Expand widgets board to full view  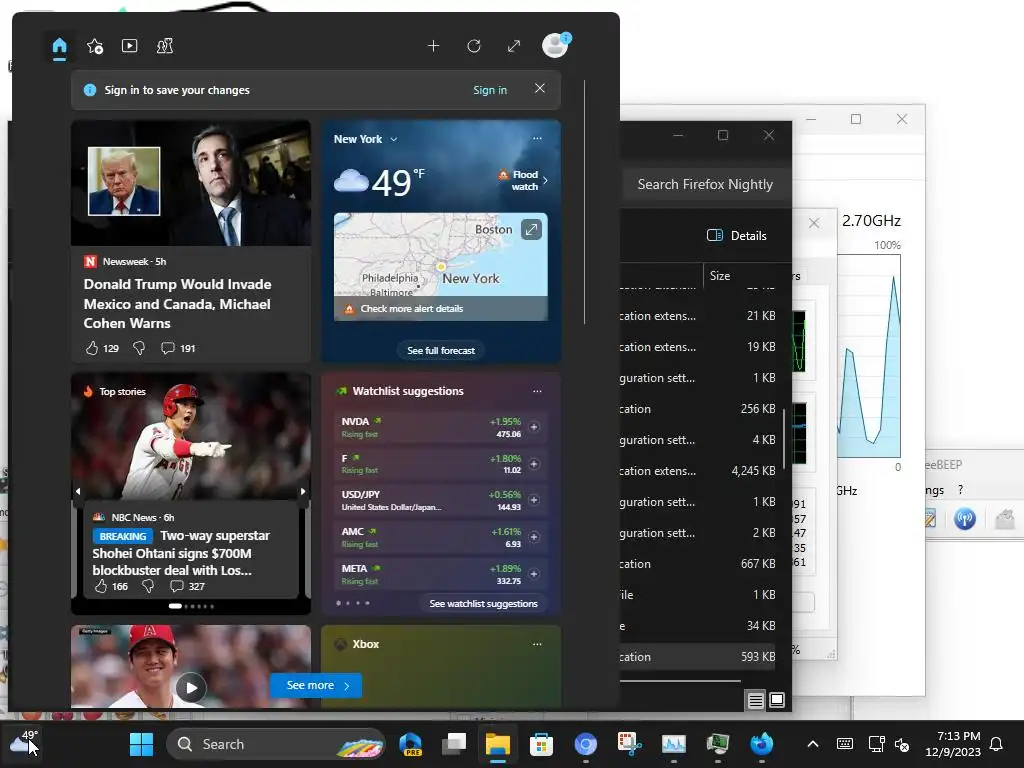click(514, 46)
